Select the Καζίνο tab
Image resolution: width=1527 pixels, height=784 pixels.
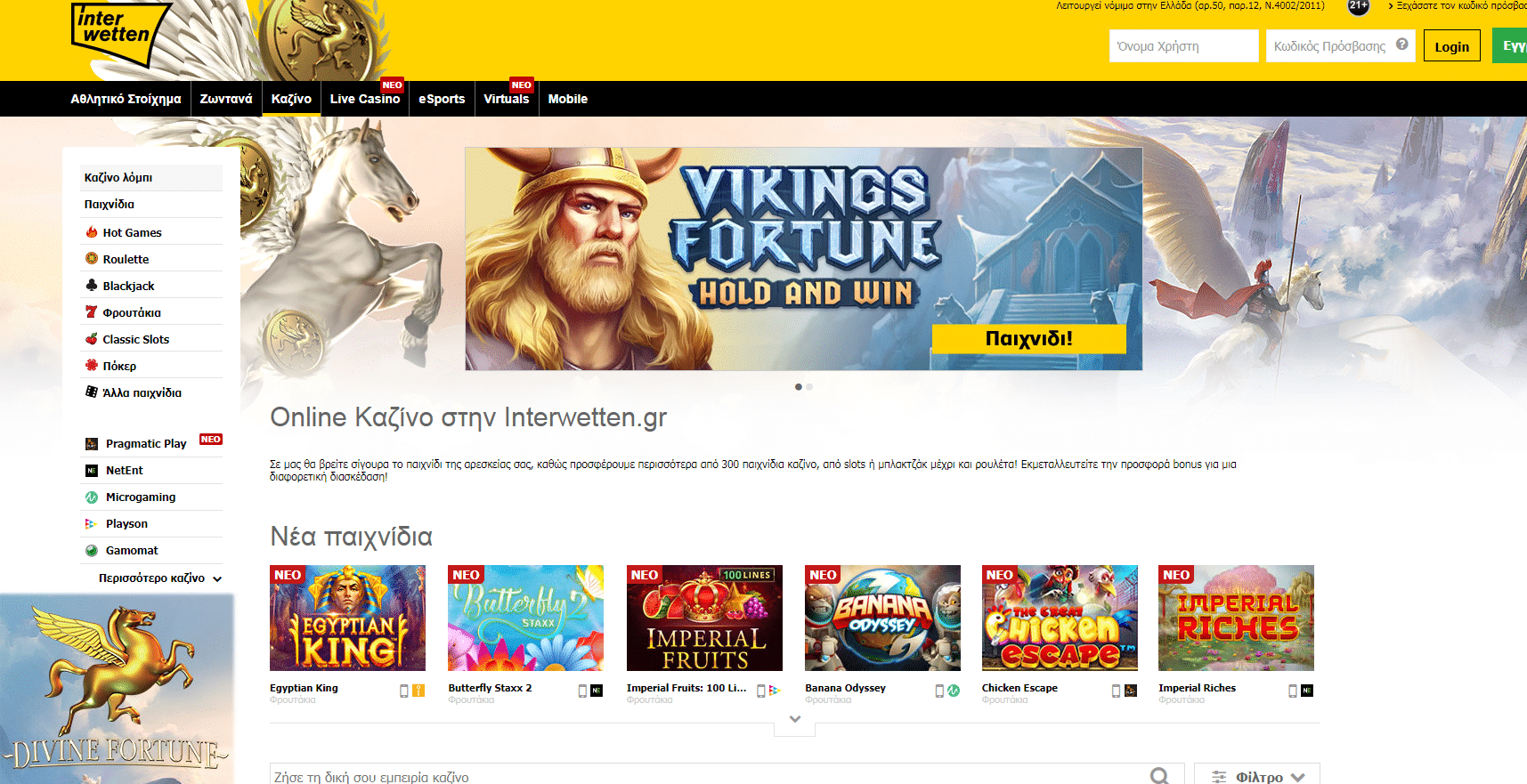291,99
